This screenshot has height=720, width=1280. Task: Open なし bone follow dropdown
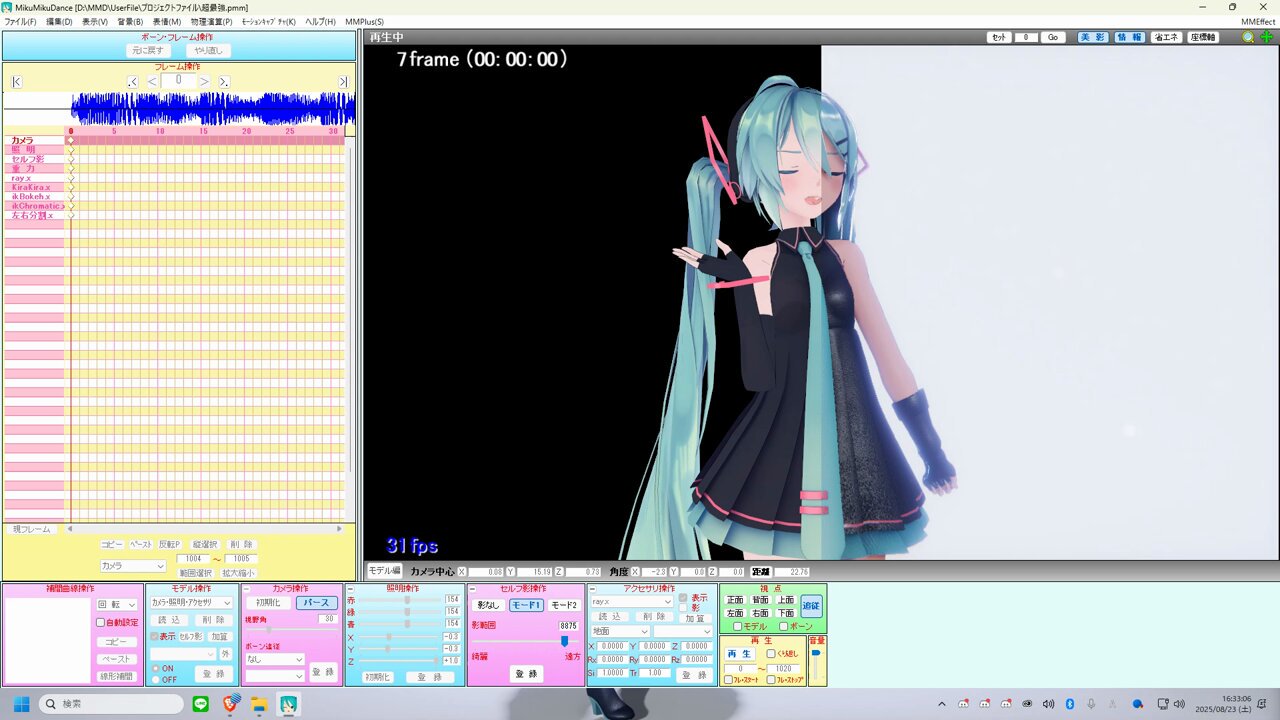275,660
